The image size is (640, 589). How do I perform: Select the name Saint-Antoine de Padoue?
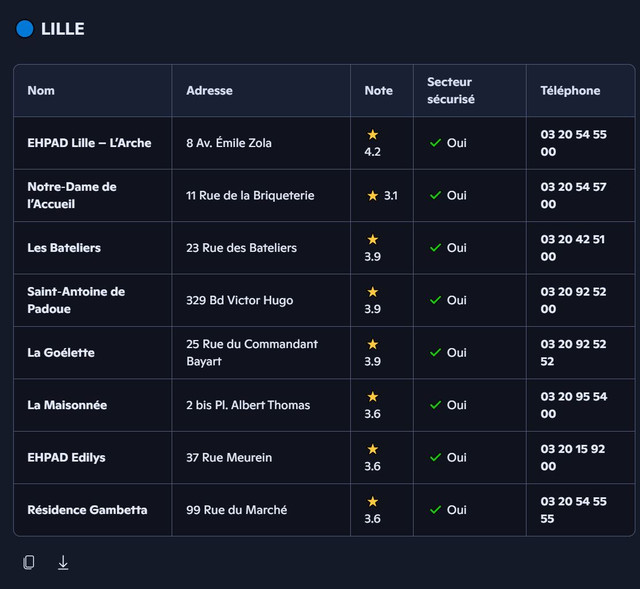pos(76,300)
